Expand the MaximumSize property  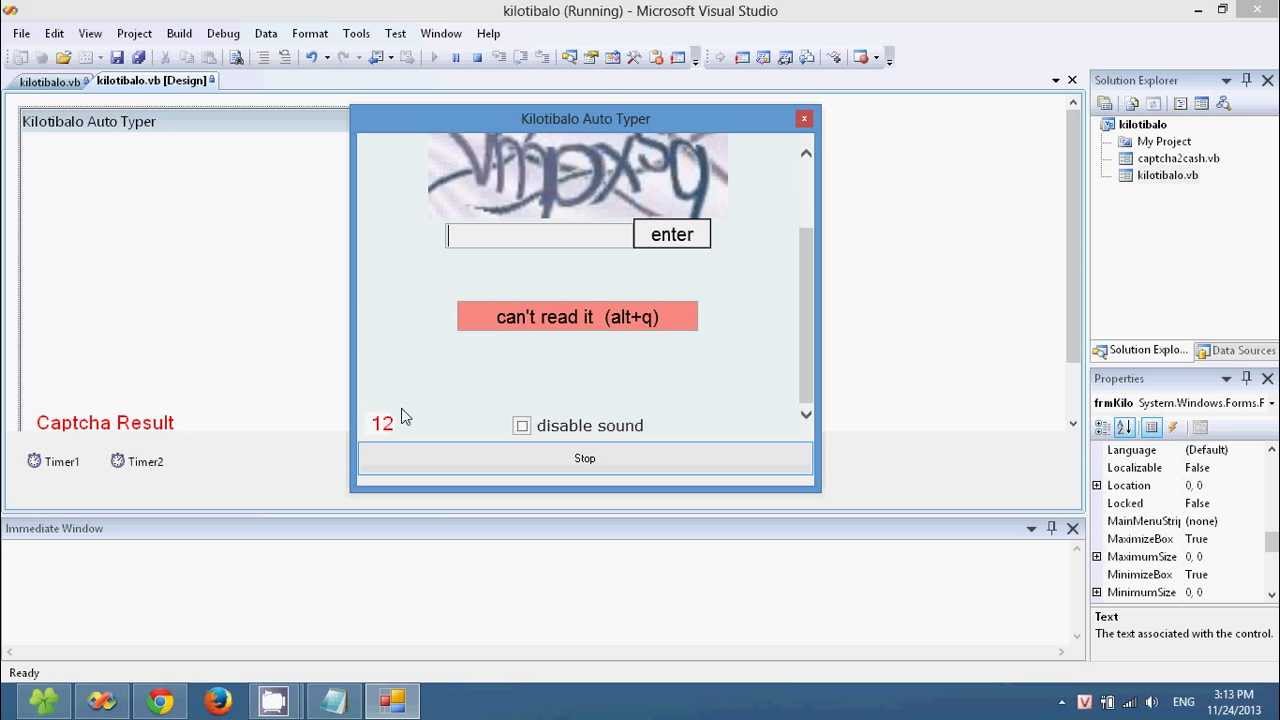coord(1097,557)
